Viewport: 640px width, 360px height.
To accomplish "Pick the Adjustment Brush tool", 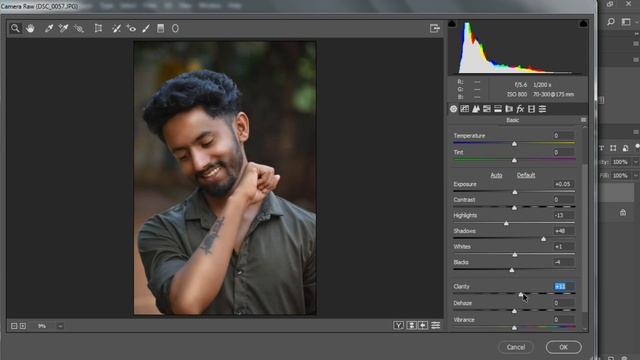I will pos(146,28).
